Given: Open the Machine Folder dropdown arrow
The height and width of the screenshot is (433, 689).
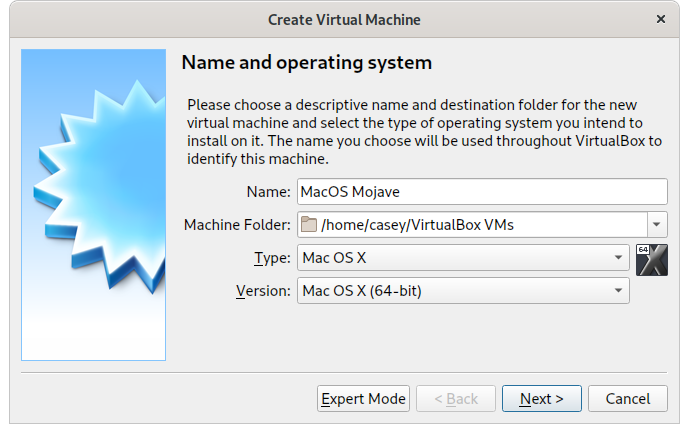Looking at the screenshot, I should click(x=657, y=224).
